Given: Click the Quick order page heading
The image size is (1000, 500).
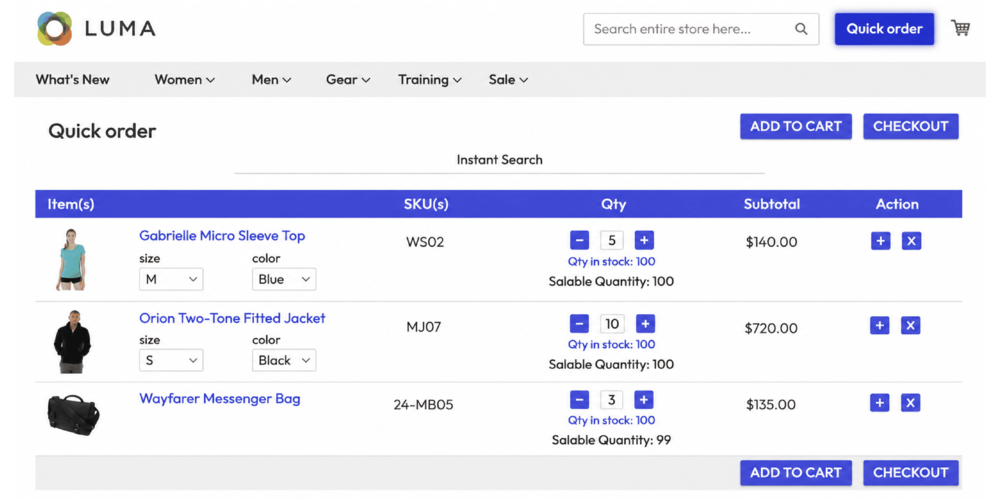Looking at the screenshot, I should click(x=102, y=131).
